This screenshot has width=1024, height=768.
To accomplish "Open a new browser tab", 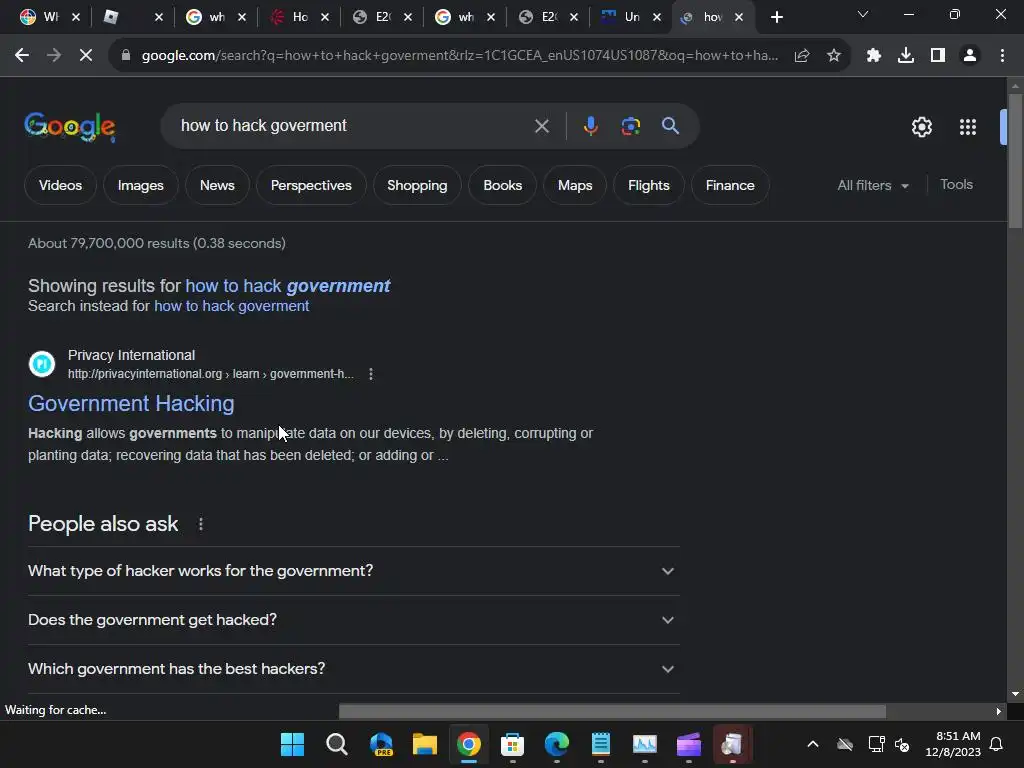I will tap(776, 17).
